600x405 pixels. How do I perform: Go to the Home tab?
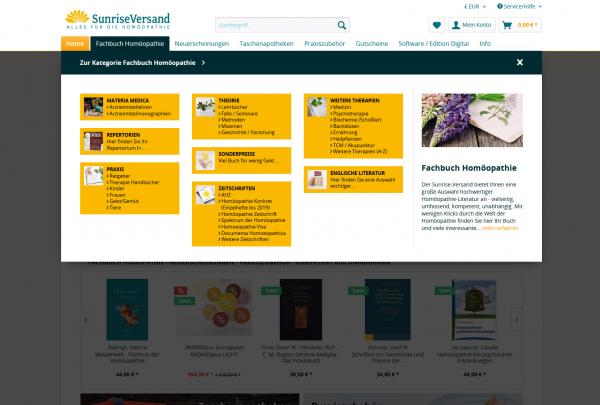(x=74, y=44)
